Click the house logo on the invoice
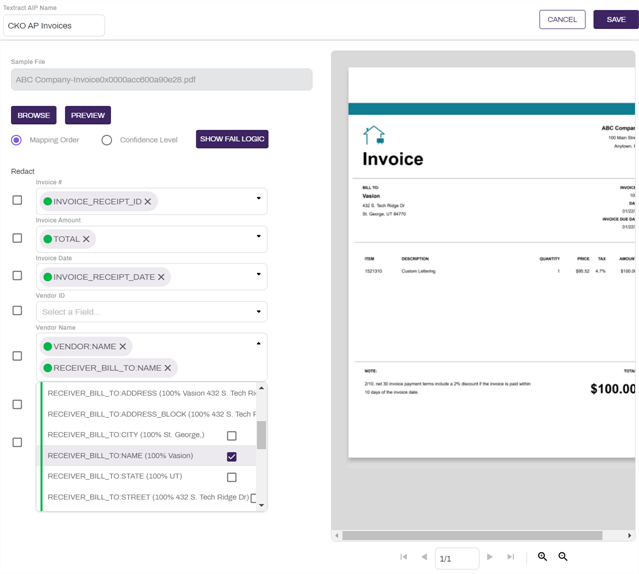Image resolution: width=639 pixels, height=574 pixels. [x=374, y=135]
